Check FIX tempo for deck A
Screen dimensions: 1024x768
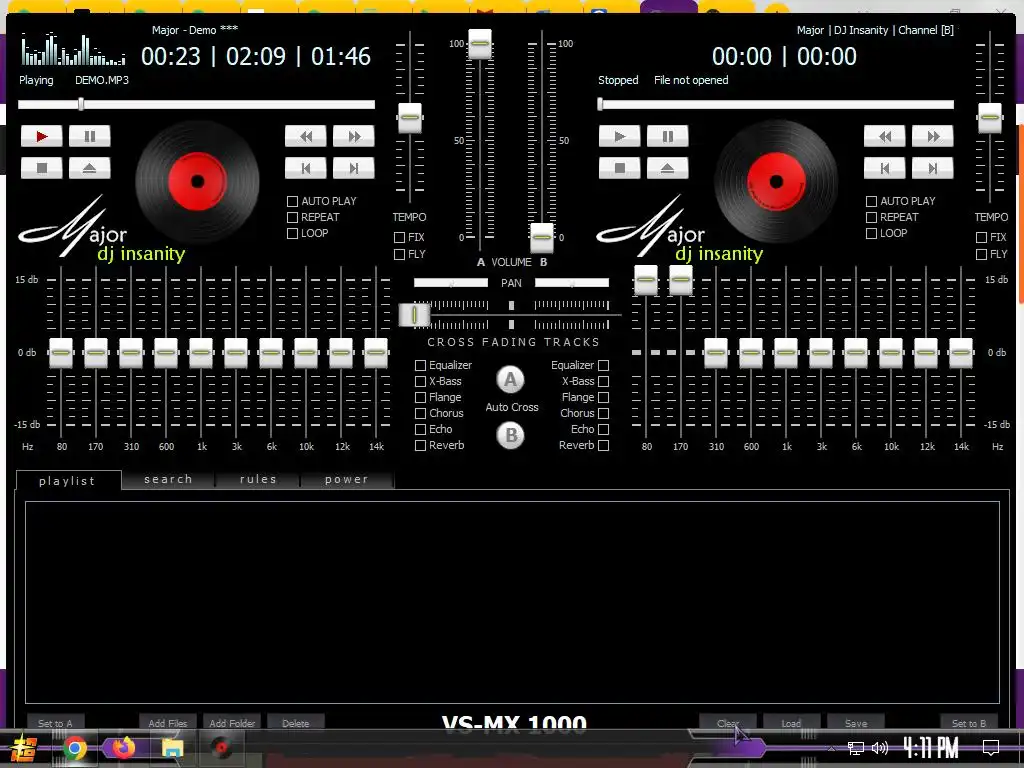click(x=400, y=237)
